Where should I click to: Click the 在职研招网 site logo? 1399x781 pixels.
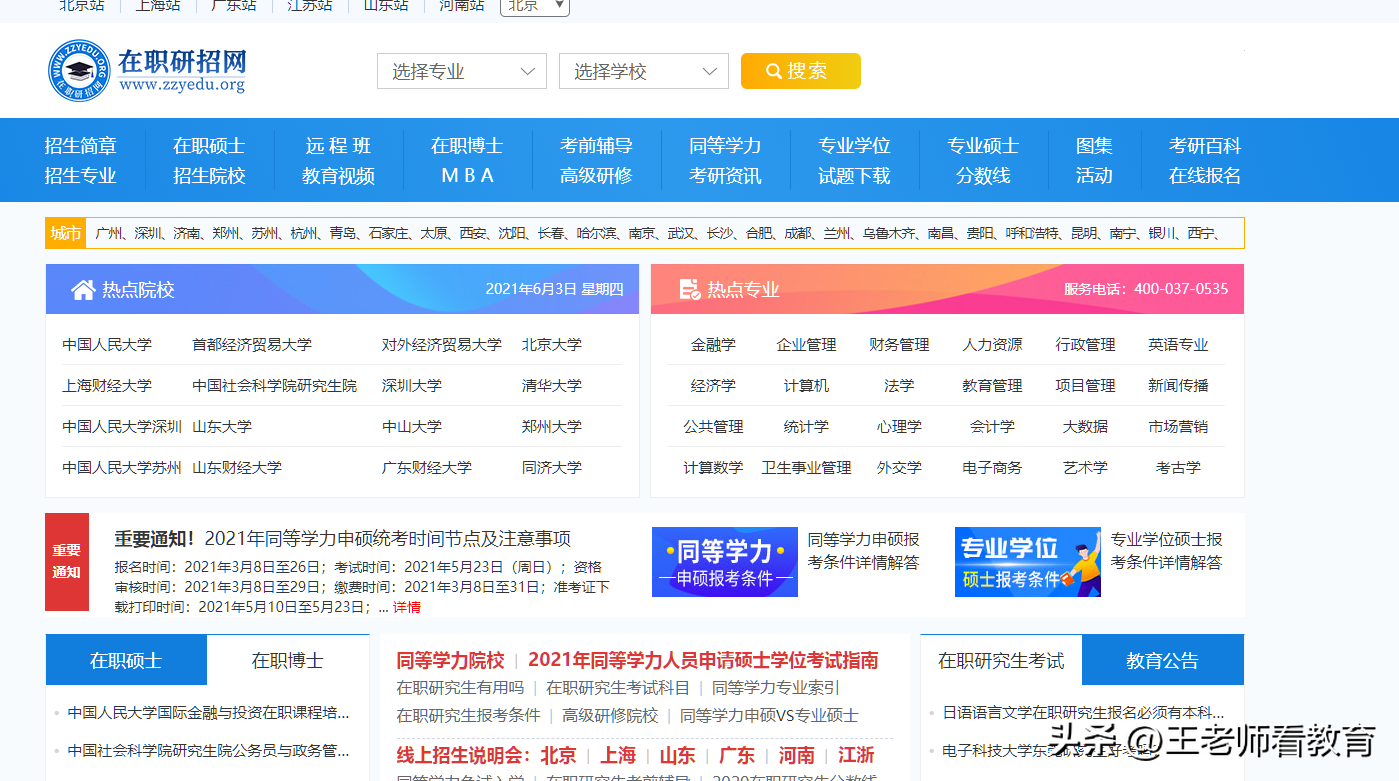coord(147,71)
